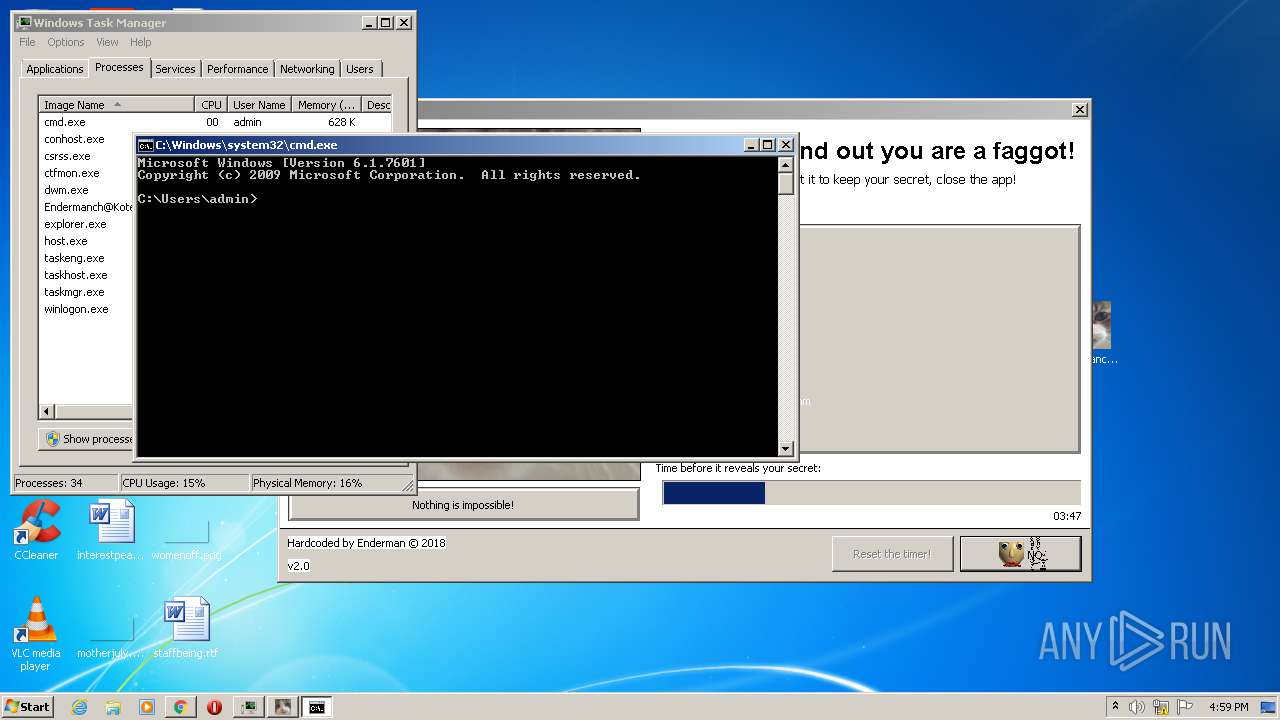Launch Google Chrome from the taskbar
Viewport: 1280px width, 720px height.
180,707
